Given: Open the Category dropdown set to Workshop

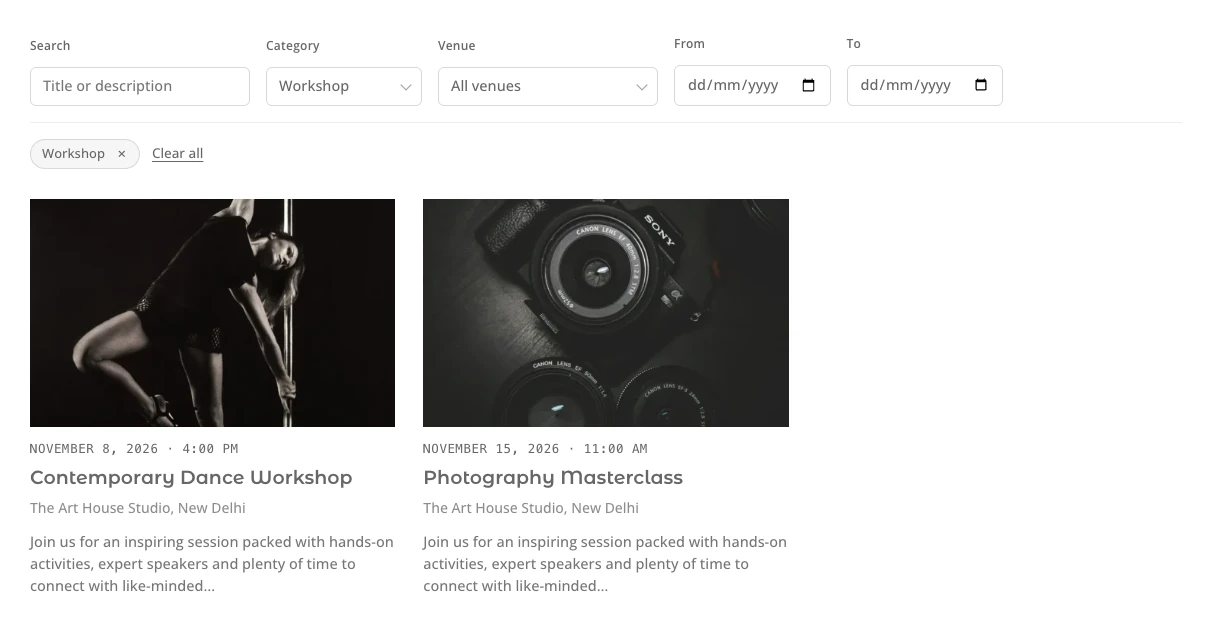Looking at the screenshot, I should point(344,86).
